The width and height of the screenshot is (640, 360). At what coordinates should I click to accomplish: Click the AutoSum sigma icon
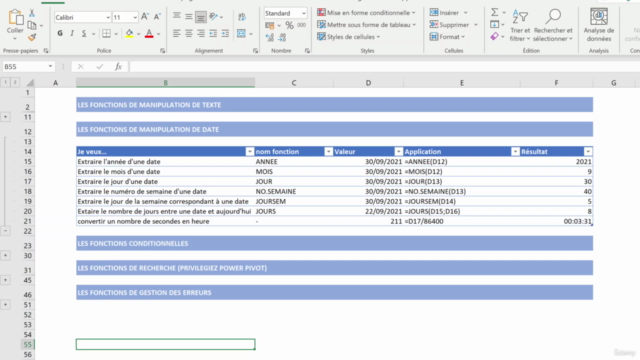pyautogui.click(x=495, y=12)
